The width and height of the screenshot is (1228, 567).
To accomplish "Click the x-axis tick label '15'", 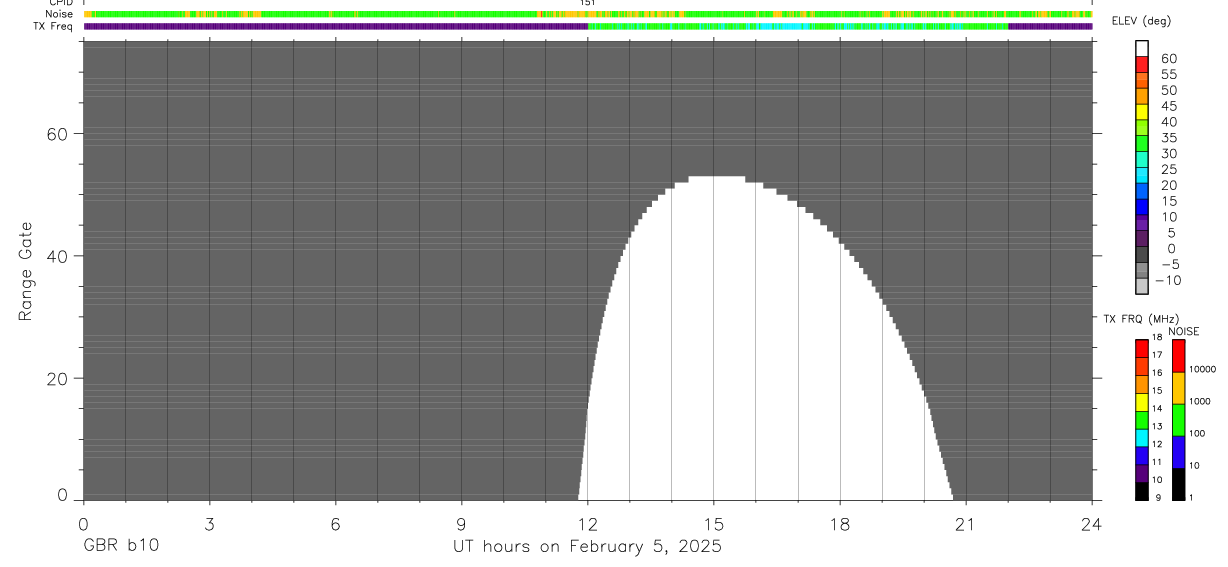I will point(713,524).
